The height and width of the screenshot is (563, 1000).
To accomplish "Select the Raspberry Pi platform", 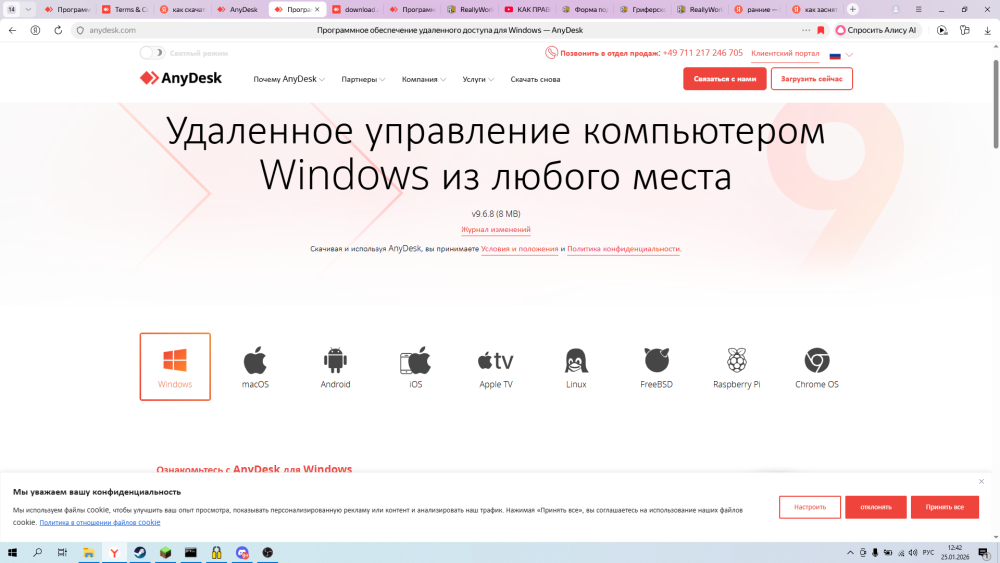I will pyautogui.click(x=737, y=367).
